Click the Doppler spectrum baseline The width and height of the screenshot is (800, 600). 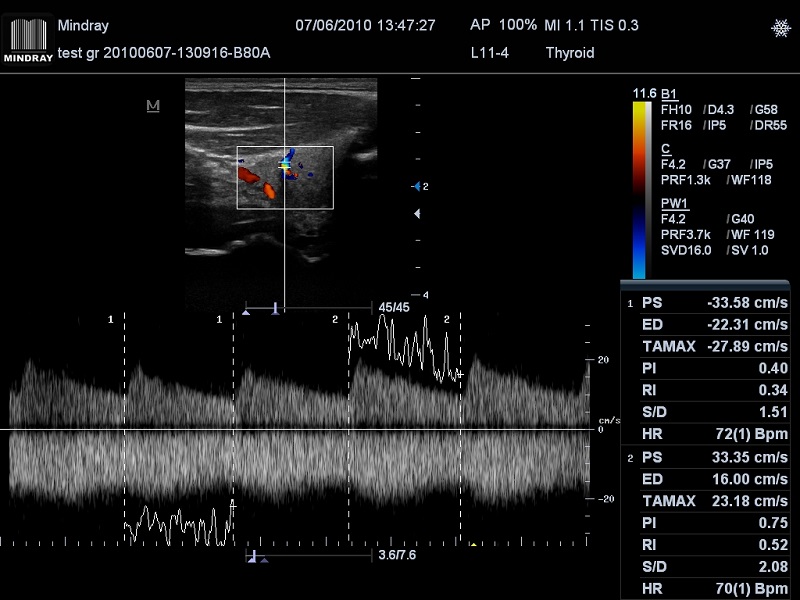[300, 430]
